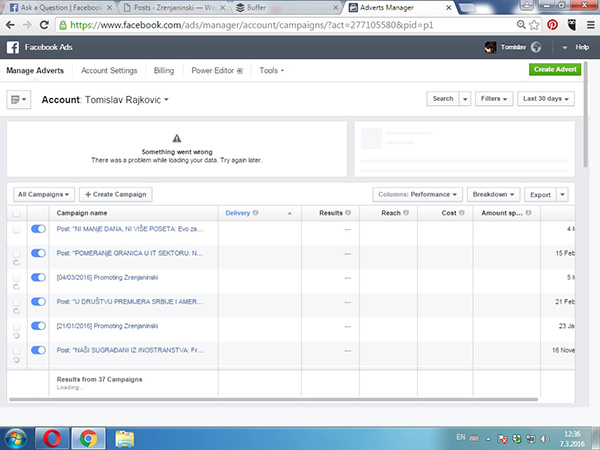Toggle off the "NI MANJE DANA" campaign

pyautogui.click(x=39, y=230)
